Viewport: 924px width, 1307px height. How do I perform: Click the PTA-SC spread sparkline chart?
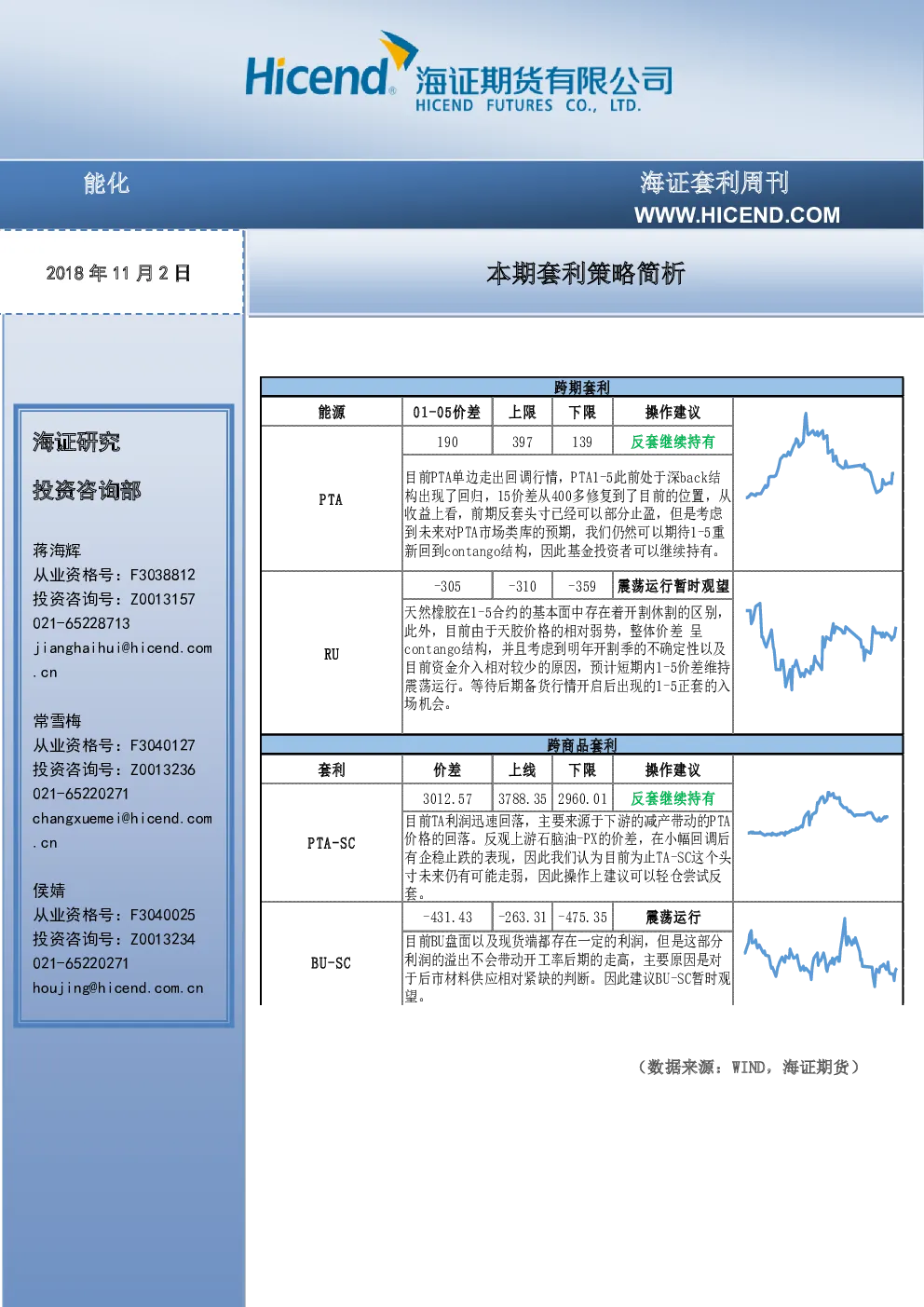pos(818,816)
